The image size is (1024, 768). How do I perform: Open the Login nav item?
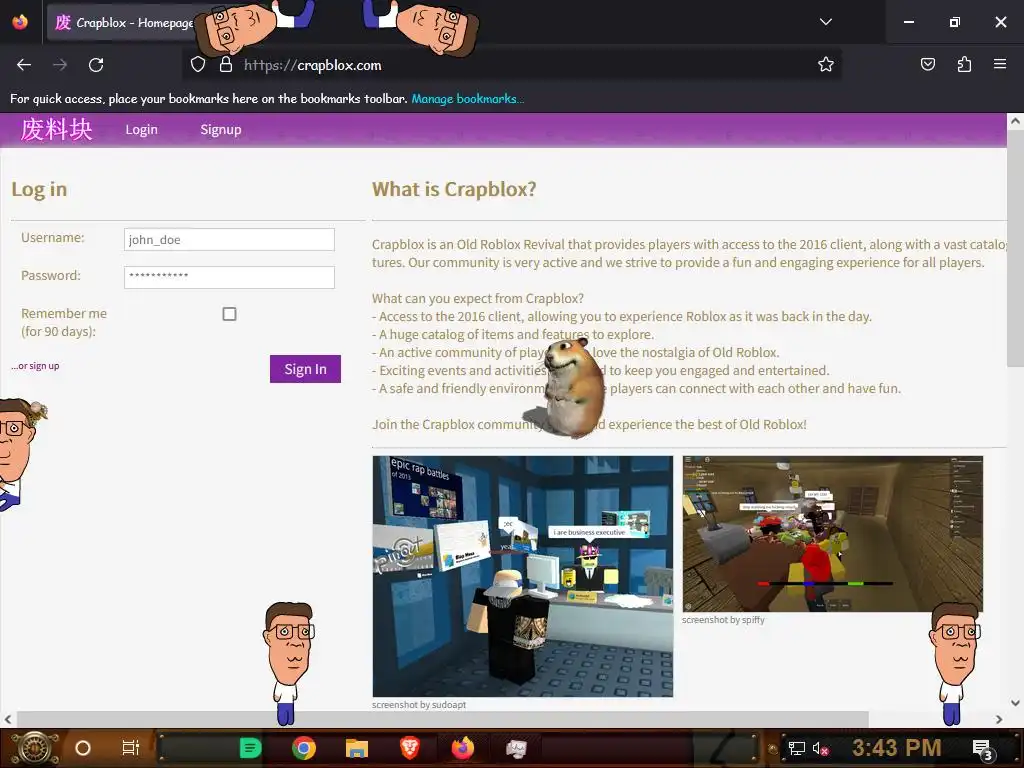[142, 129]
